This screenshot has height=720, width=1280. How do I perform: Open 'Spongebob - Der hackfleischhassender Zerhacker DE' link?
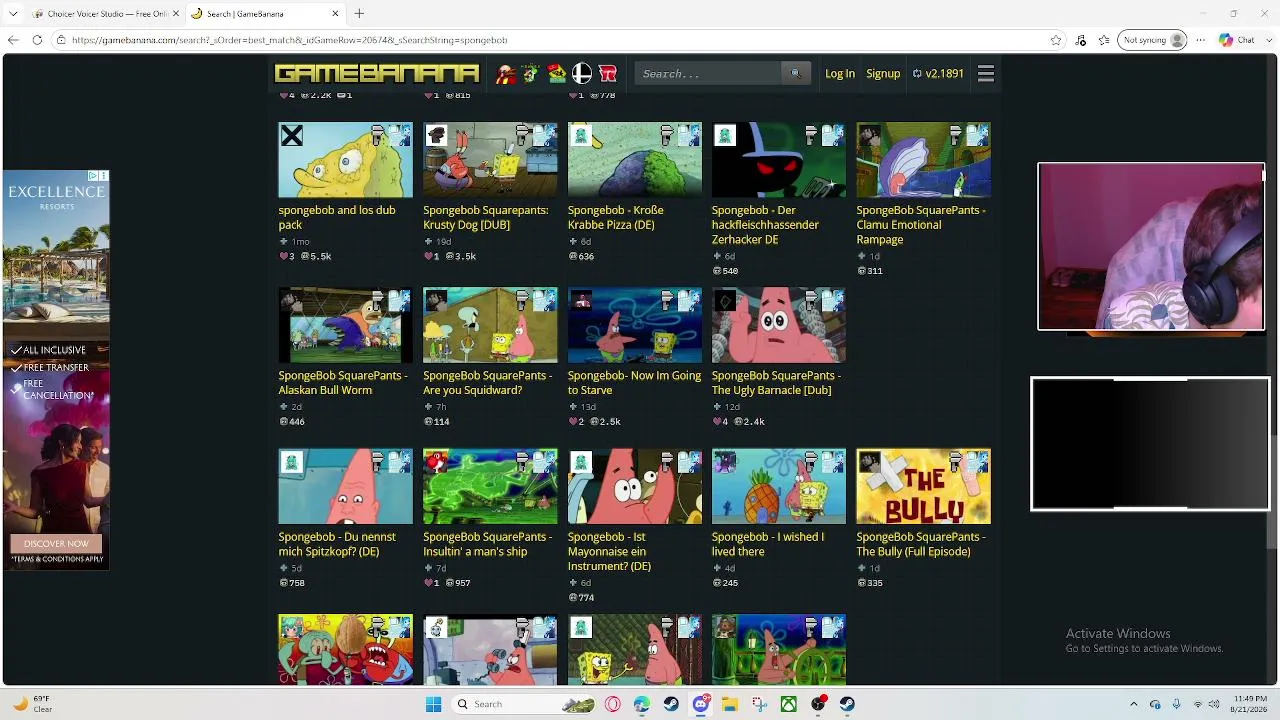765,225
